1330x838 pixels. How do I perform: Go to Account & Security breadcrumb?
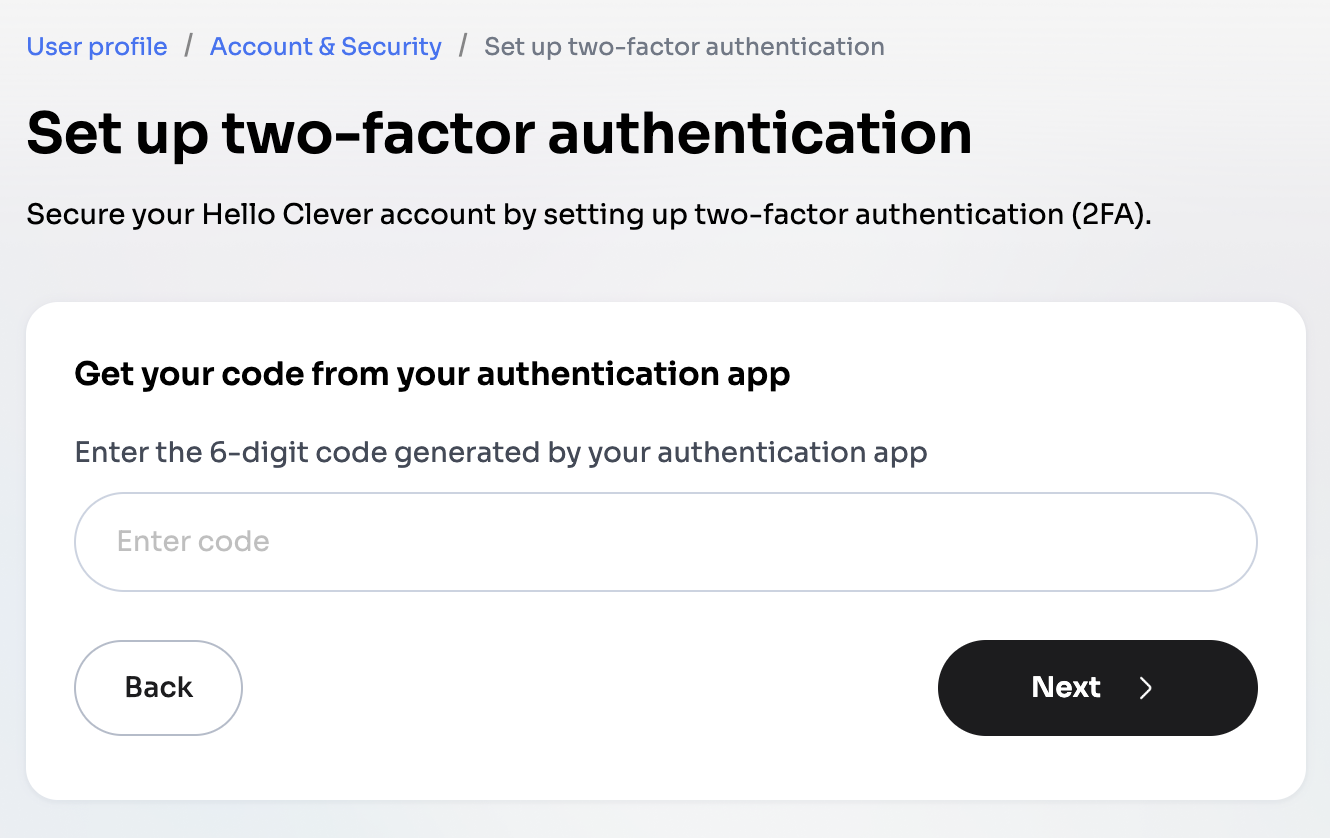[x=325, y=47]
